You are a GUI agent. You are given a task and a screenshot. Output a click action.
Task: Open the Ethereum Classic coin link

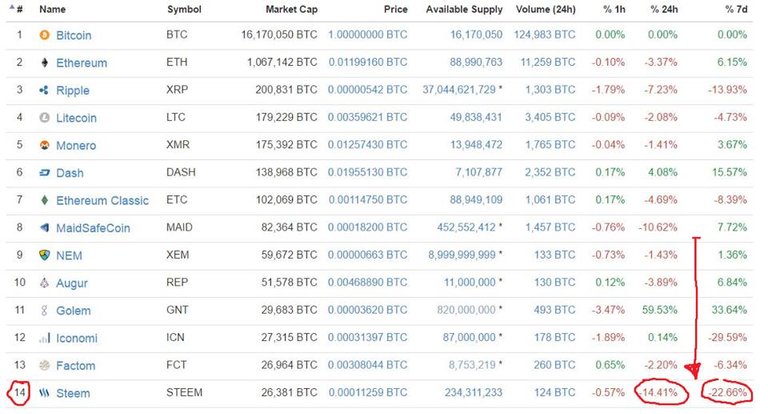pos(102,200)
